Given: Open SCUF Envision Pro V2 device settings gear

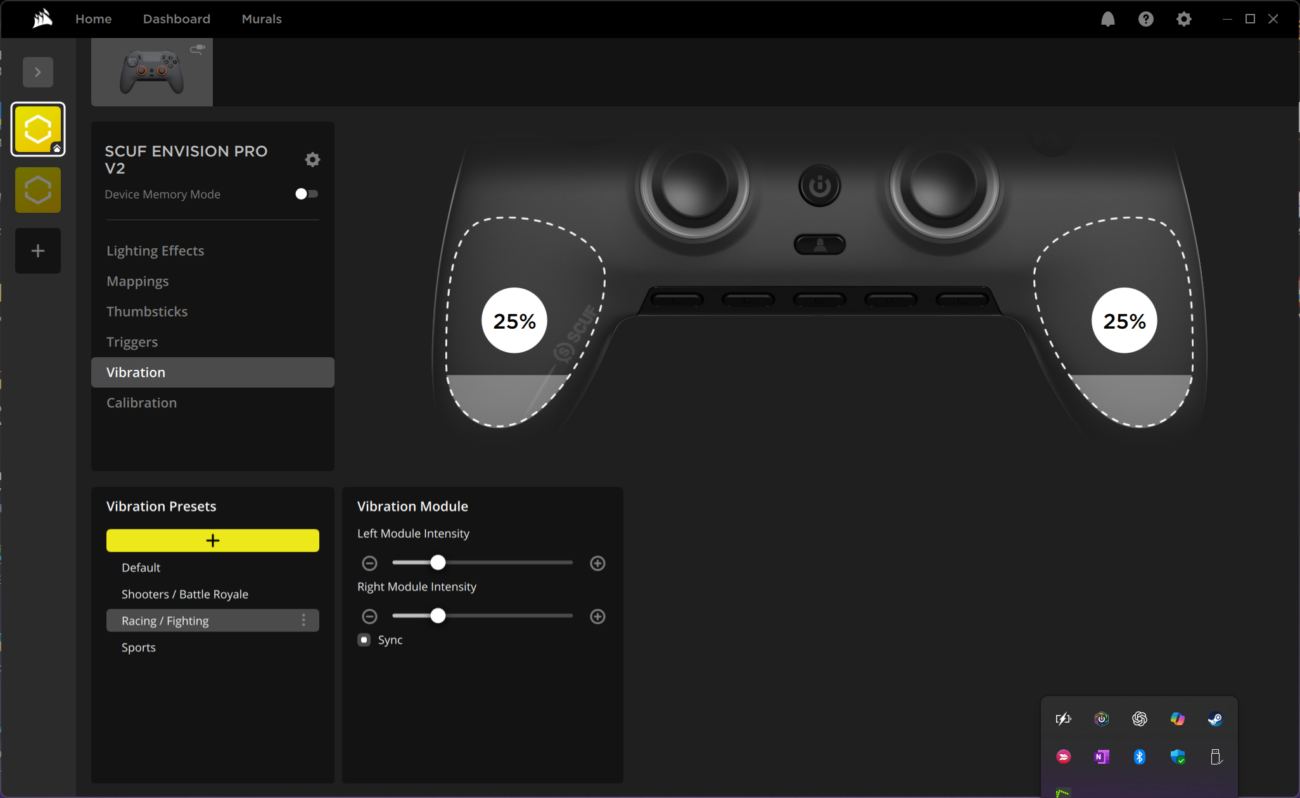Looking at the screenshot, I should 312,160.
